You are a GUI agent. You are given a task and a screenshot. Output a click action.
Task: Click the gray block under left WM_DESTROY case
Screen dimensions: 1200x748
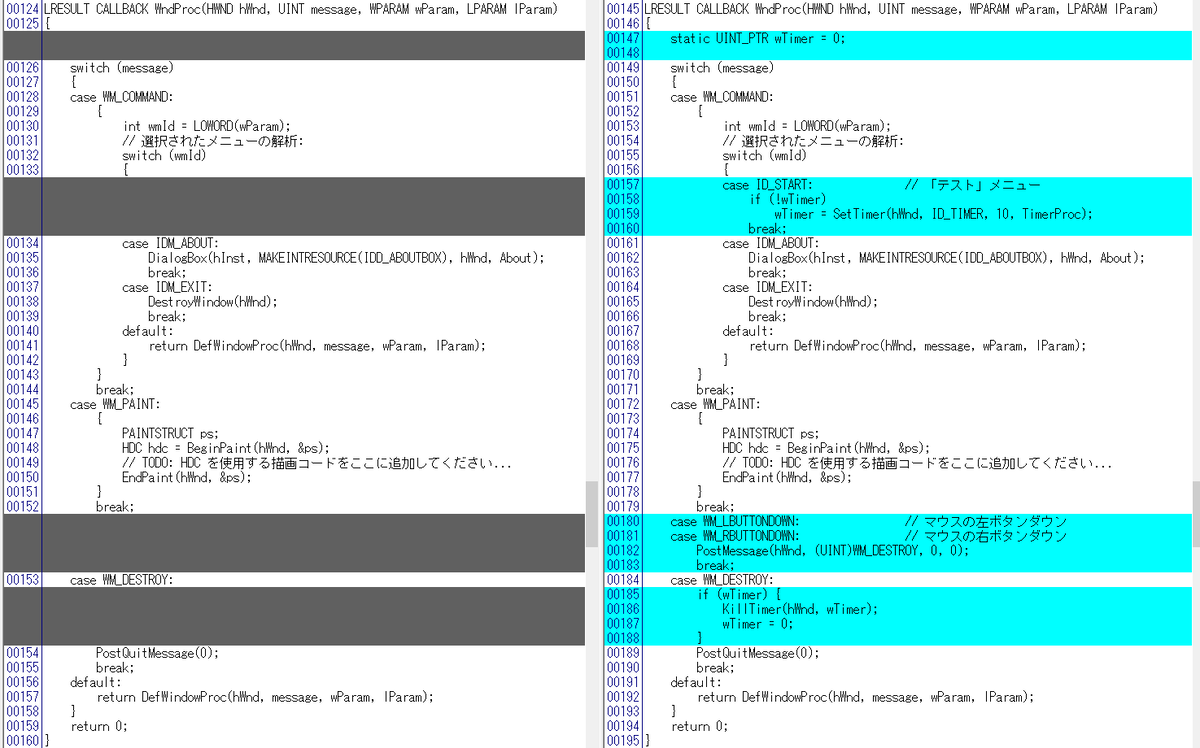(300, 615)
